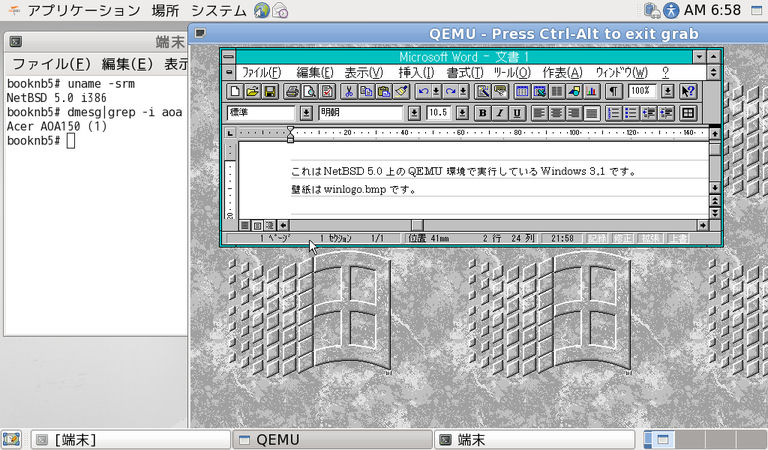This screenshot has width=768, height=450.
Task: Open the 作表(A) menu
Action: click(562, 73)
